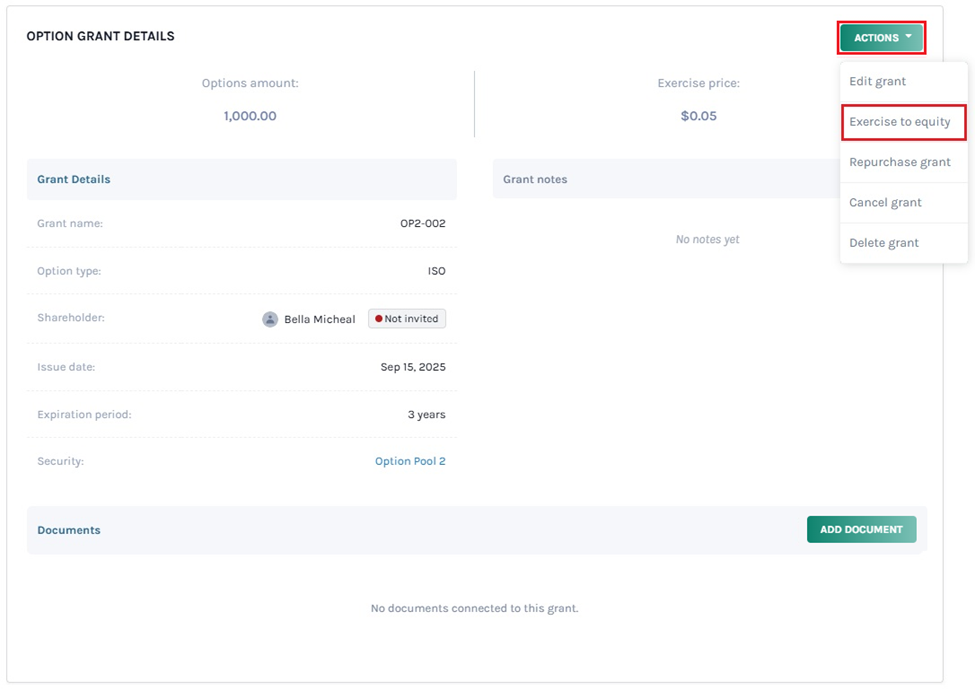Pick Delete grant in the actions list
This screenshot has height=690, width=975.
tap(884, 243)
